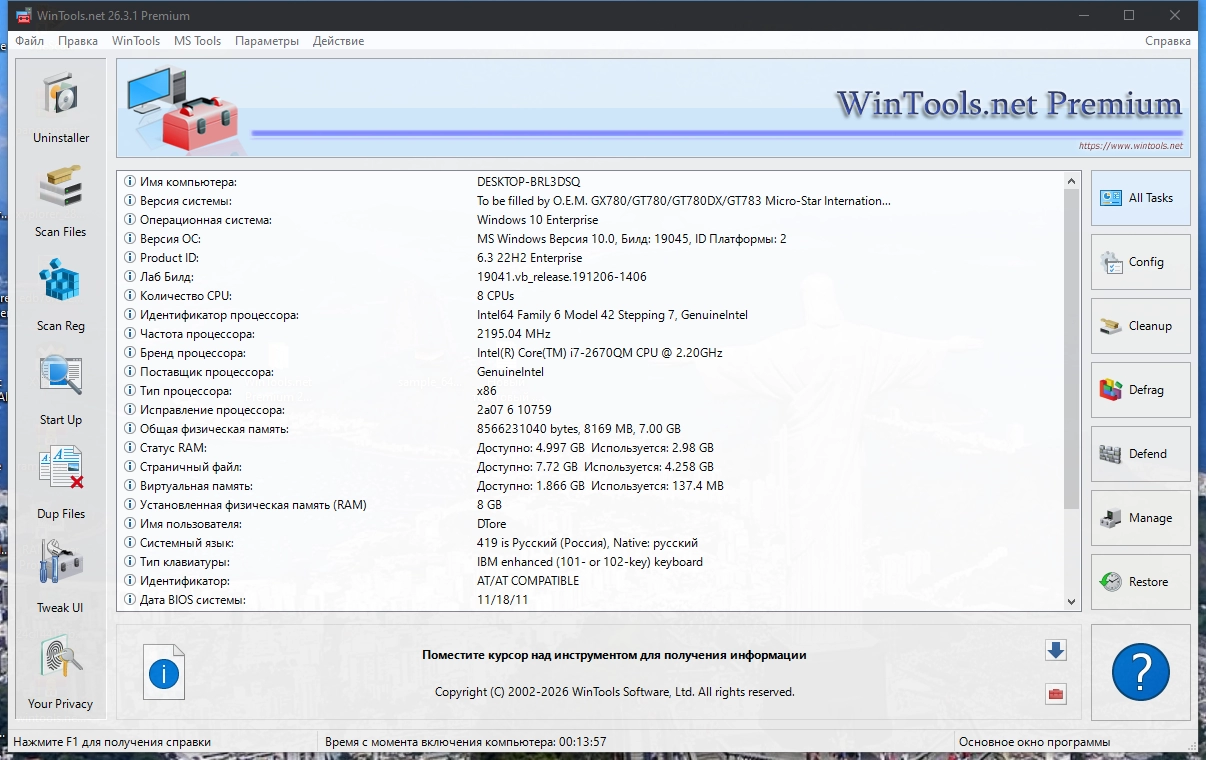
Task: Click the system info list scroll-down arrow
Action: [1072, 602]
